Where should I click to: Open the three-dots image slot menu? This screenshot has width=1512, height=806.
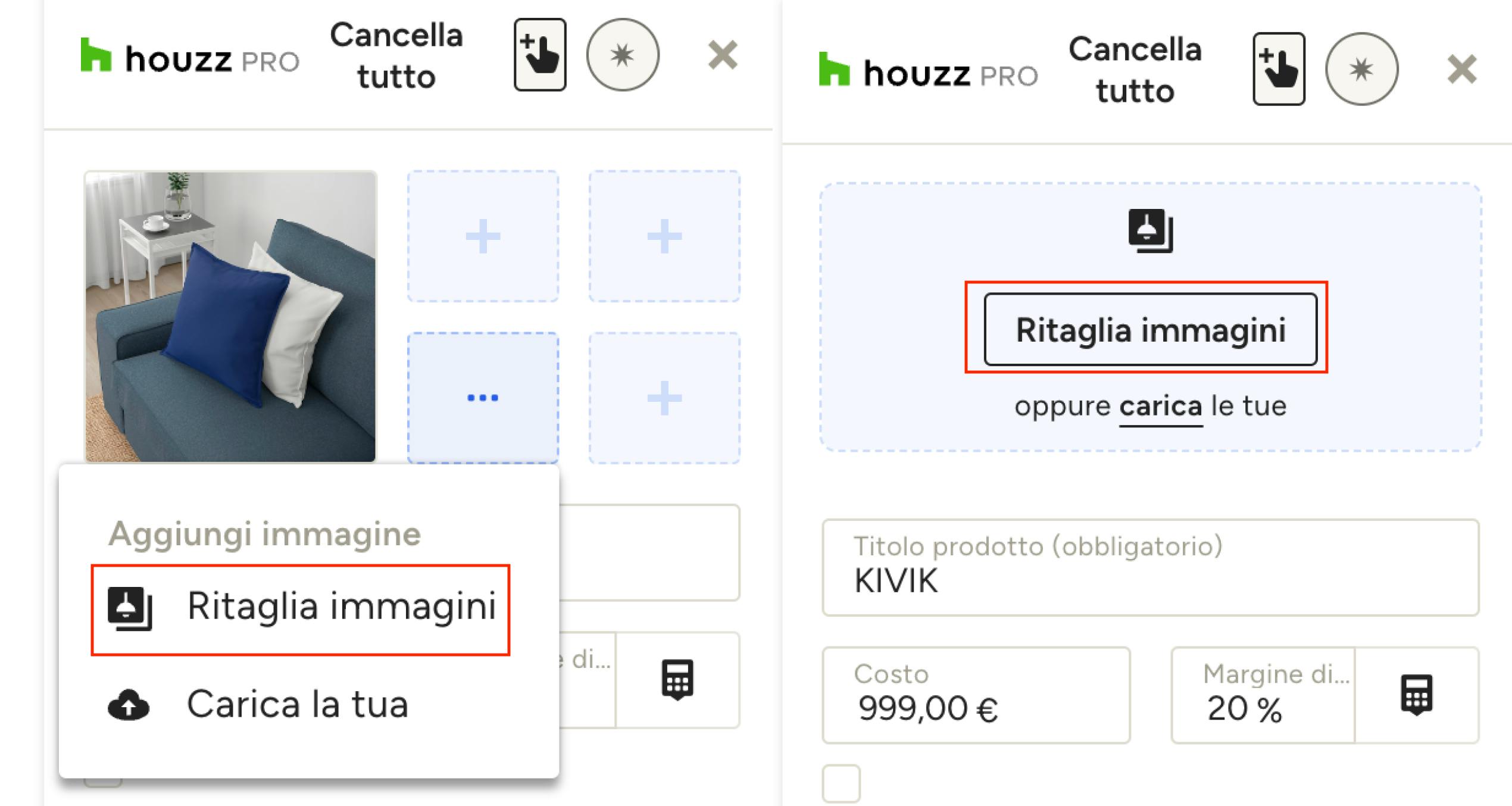[x=483, y=398]
